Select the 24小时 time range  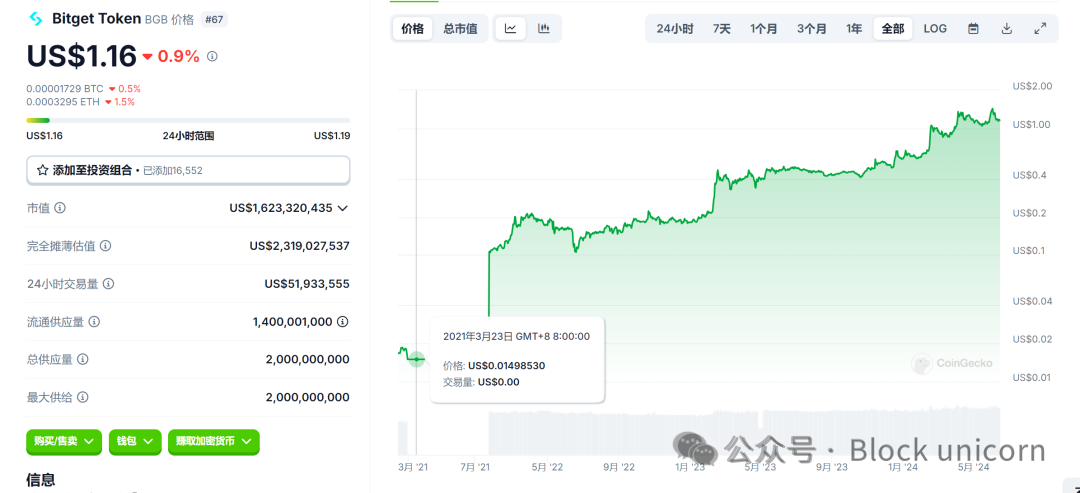coord(674,29)
